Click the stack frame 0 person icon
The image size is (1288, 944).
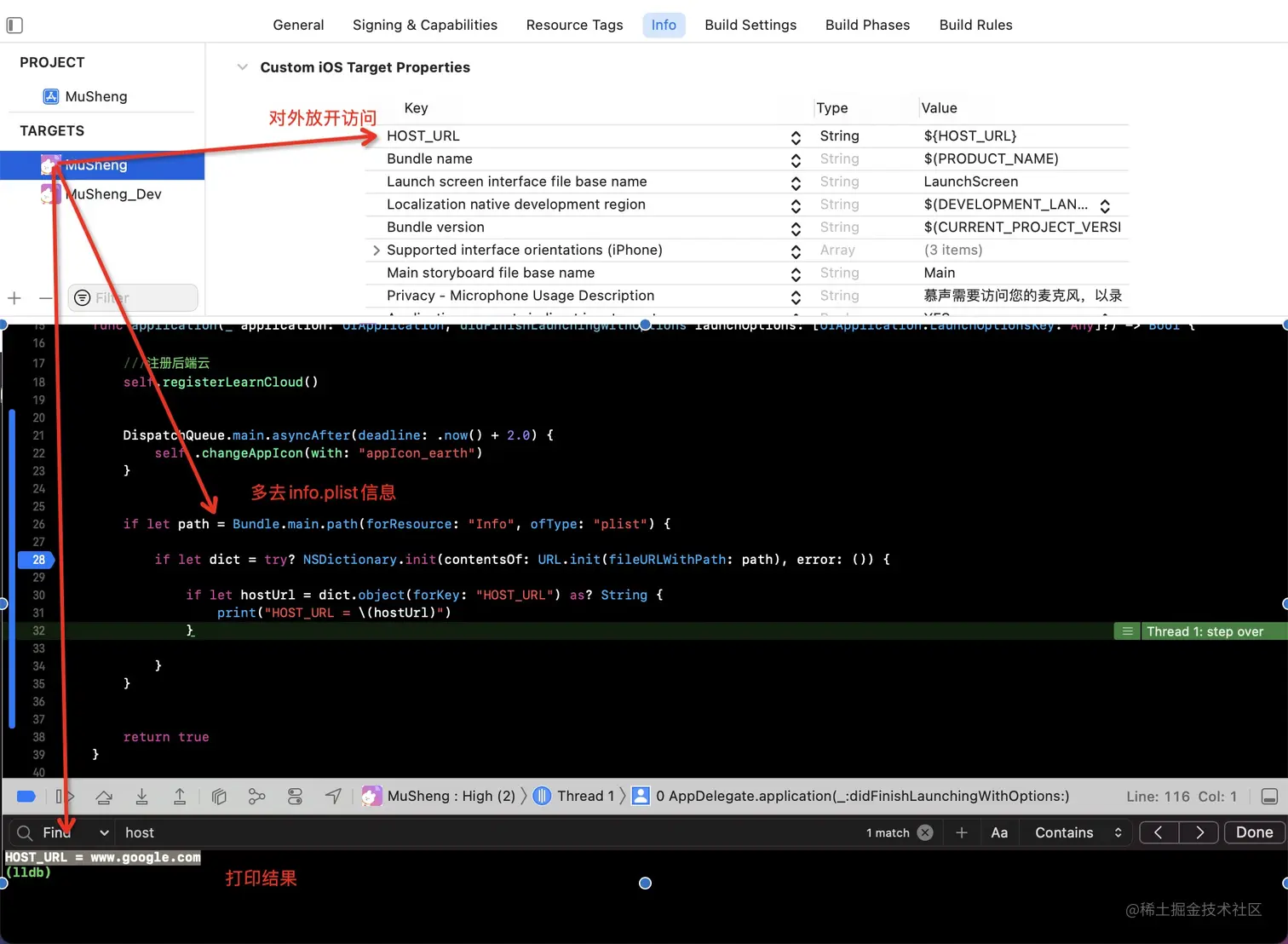pyautogui.click(x=641, y=797)
